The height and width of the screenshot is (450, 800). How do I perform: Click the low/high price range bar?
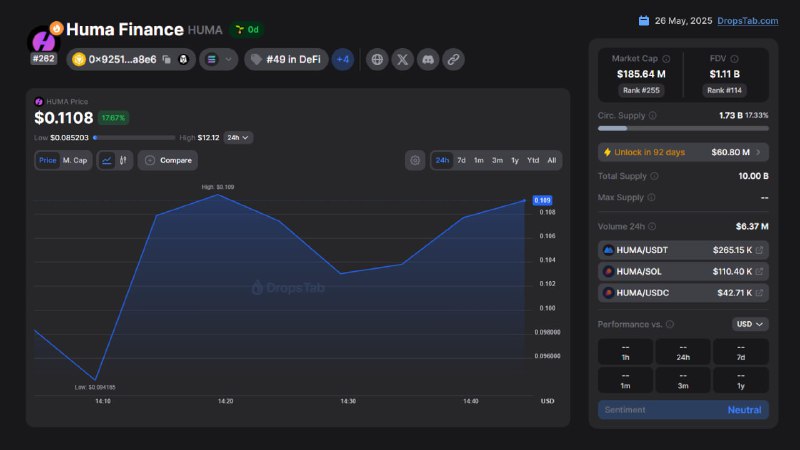pyautogui.click(x=134, y=138)
